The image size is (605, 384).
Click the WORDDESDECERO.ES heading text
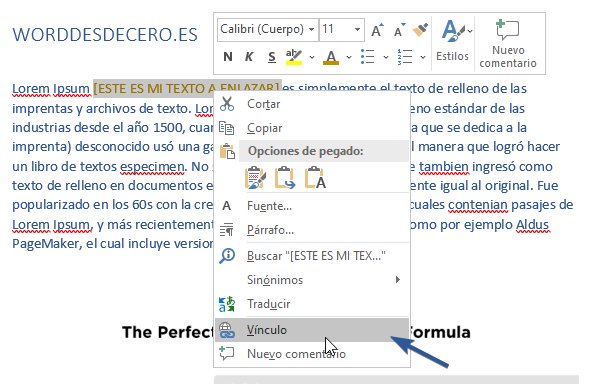point(105,35)
